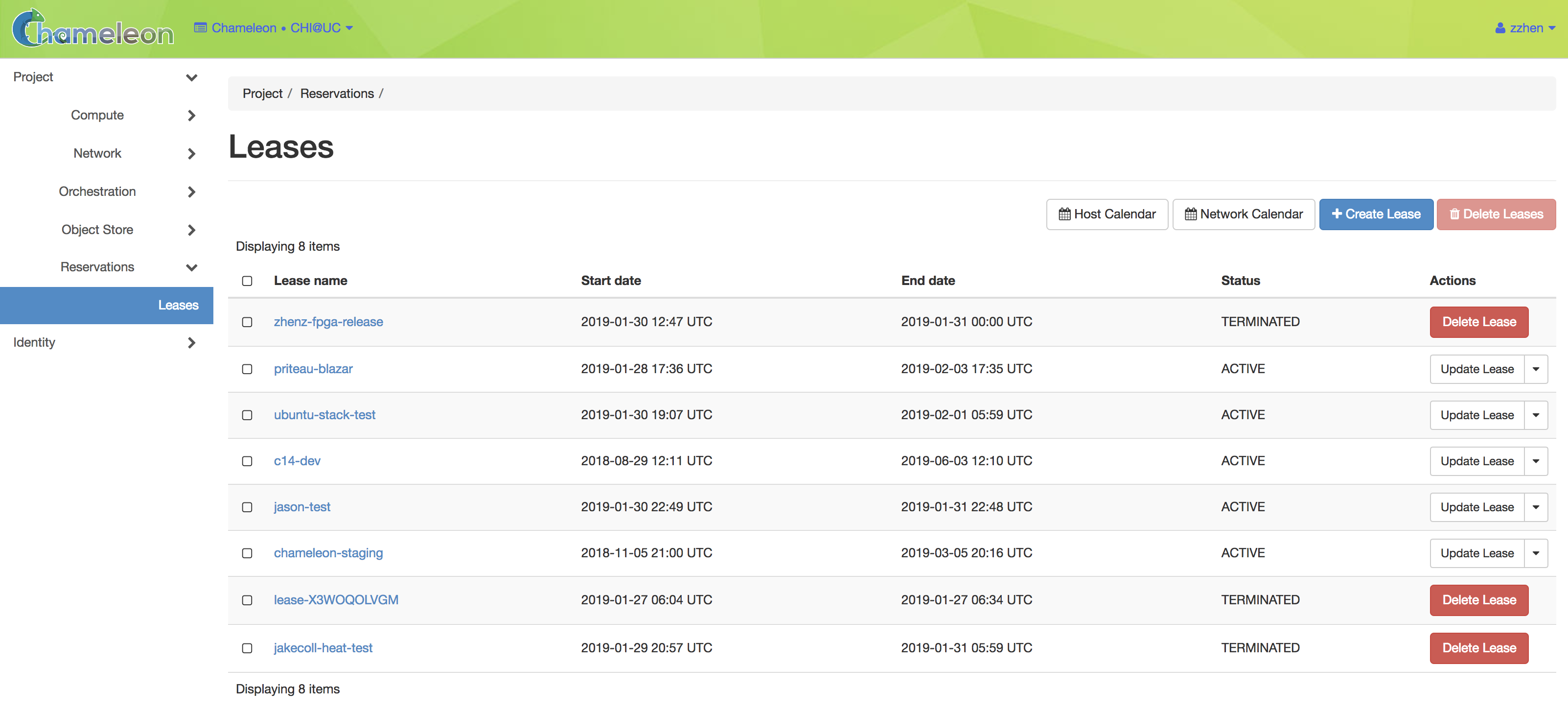Expand the Identity sidebar section
The image size is (1568, 713).
click(x=191, y=343)
